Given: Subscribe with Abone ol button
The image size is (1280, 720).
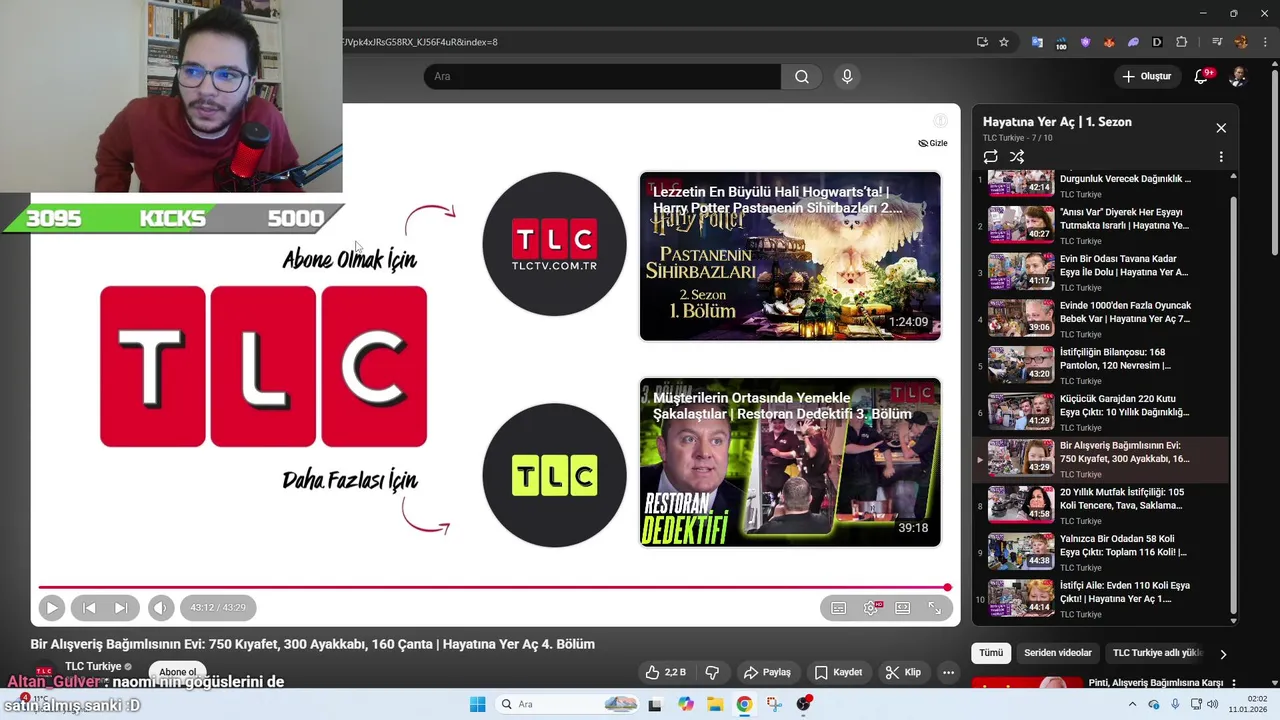Looking at the screenshot, I should (x=178, y=672).
